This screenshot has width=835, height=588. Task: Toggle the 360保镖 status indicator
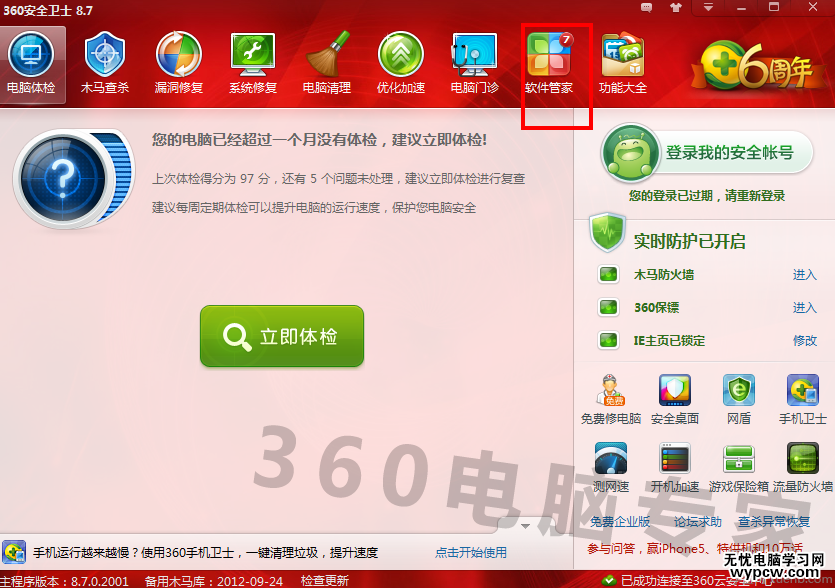(x=608, y=308)
